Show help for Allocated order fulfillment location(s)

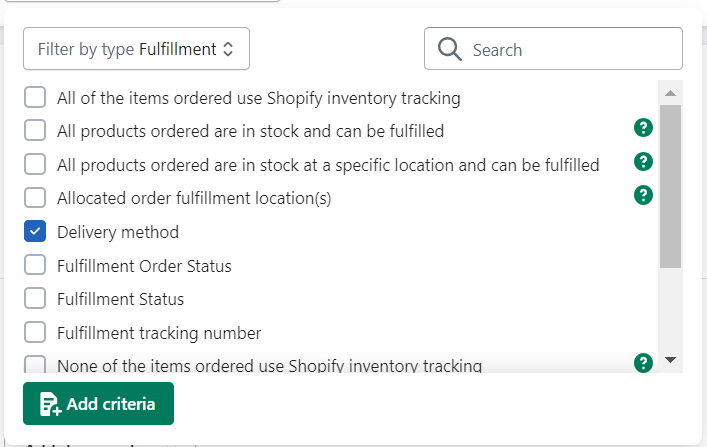pos(643,195)
